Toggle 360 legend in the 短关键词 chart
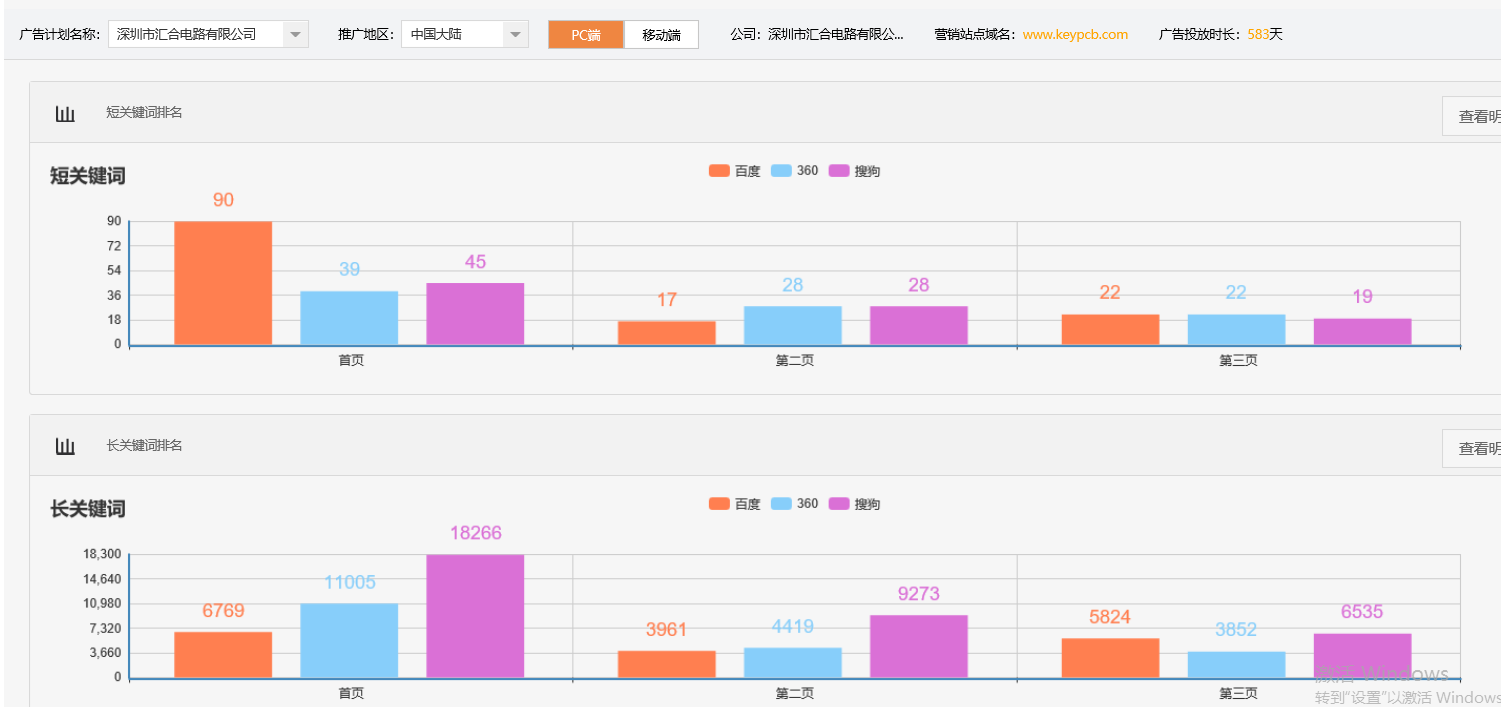Viewport: 1501px width, 707px height. click(796, 171)
